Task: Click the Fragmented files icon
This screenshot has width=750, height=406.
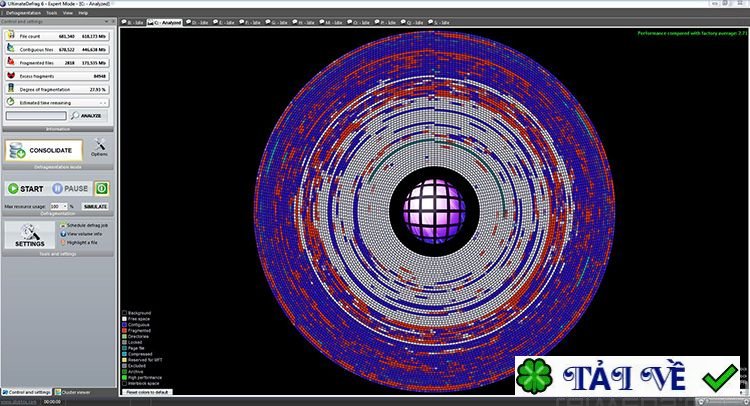Action: click(11, 62)
